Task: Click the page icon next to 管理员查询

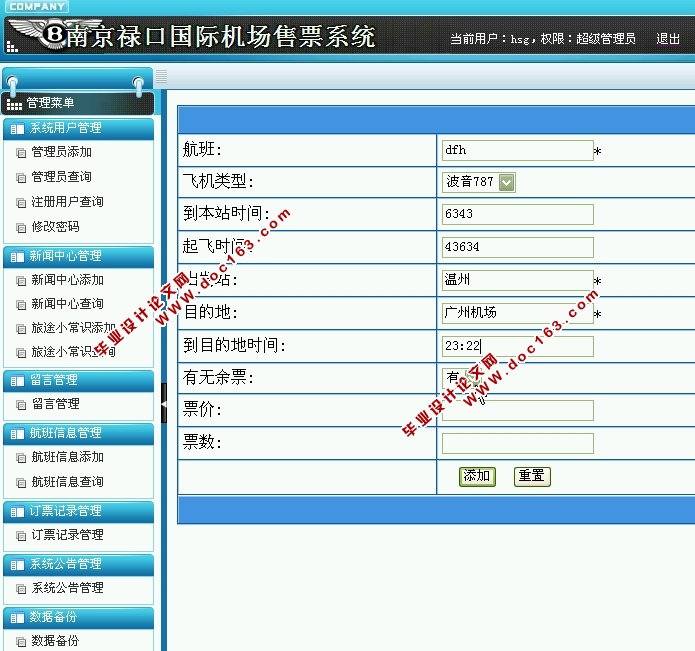Action: click(x=21, y=178)
